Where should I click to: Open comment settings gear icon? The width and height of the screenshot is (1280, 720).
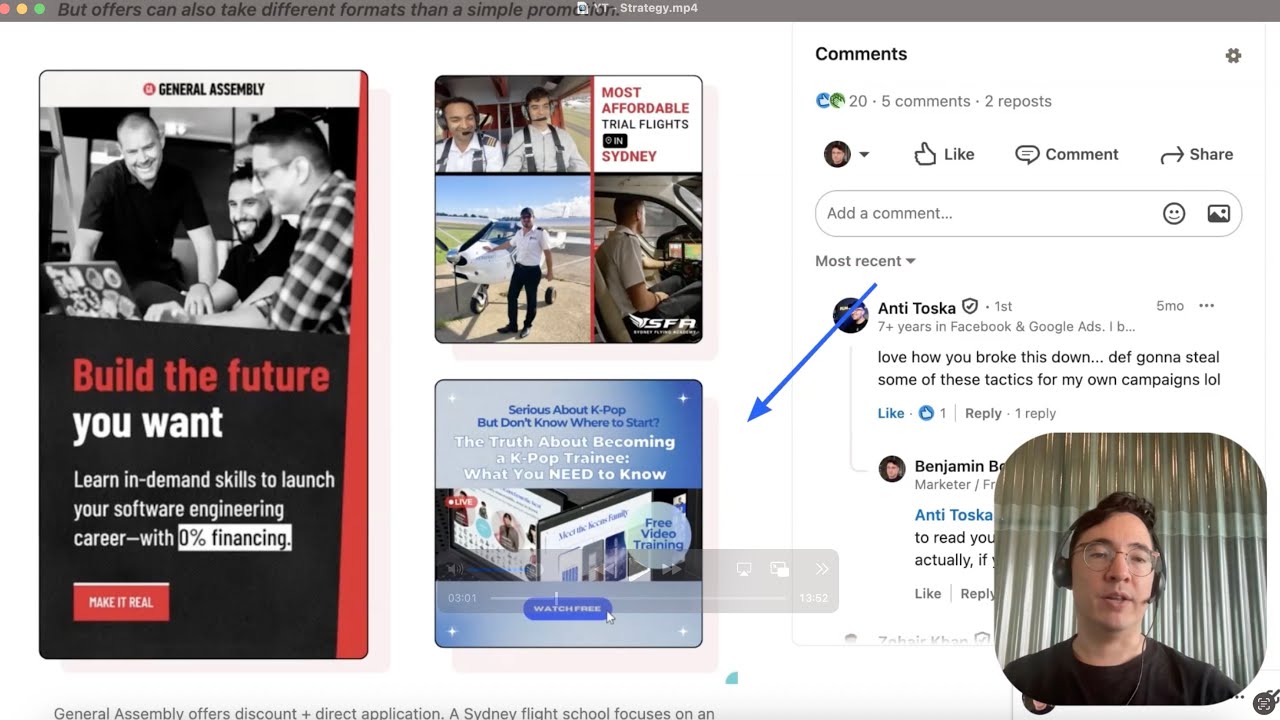(x=1233, y=56)
